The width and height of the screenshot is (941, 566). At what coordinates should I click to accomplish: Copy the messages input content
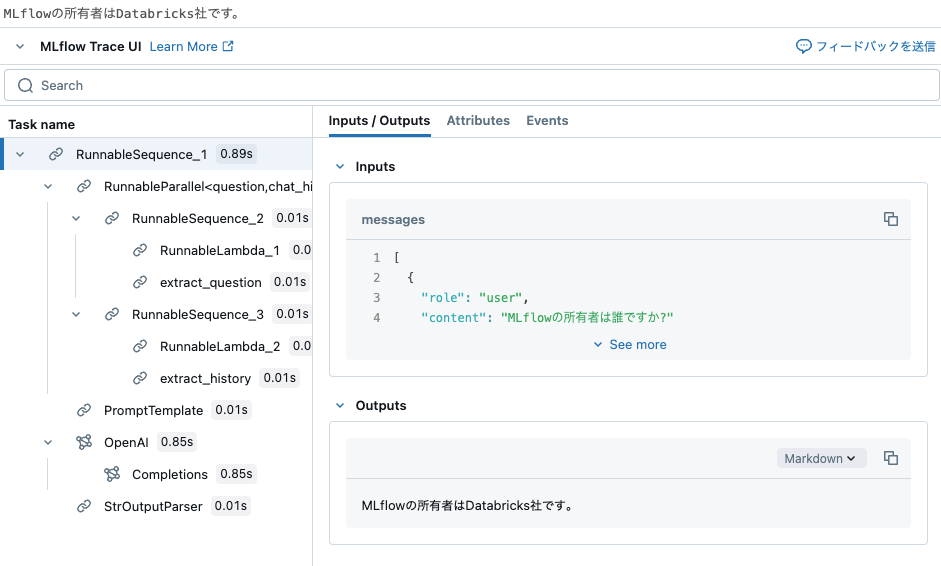891,219
